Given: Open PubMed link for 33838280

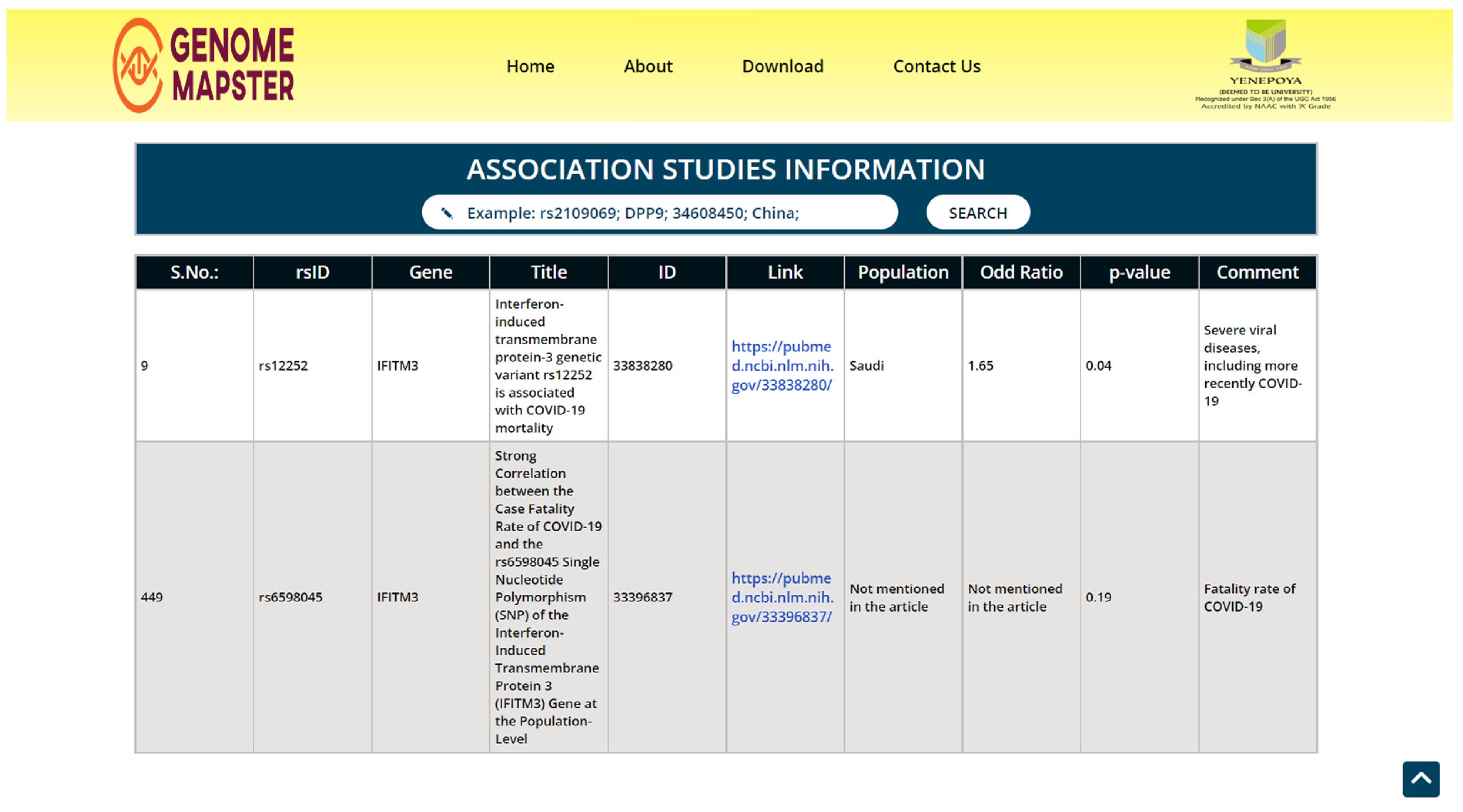Looking at the screenshot, I should [782, 365].
